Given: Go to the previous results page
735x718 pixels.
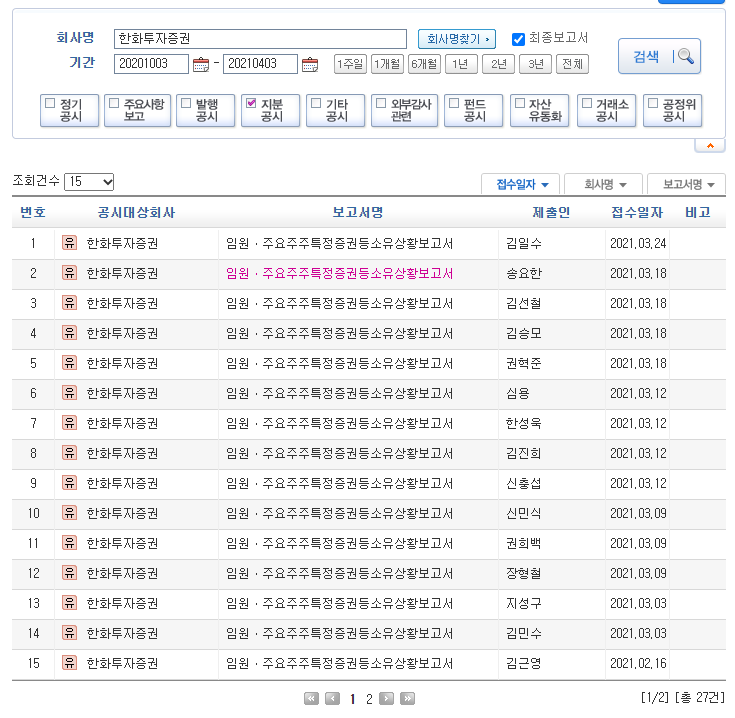Looking at the screenshot, I should tap(332, 699).
